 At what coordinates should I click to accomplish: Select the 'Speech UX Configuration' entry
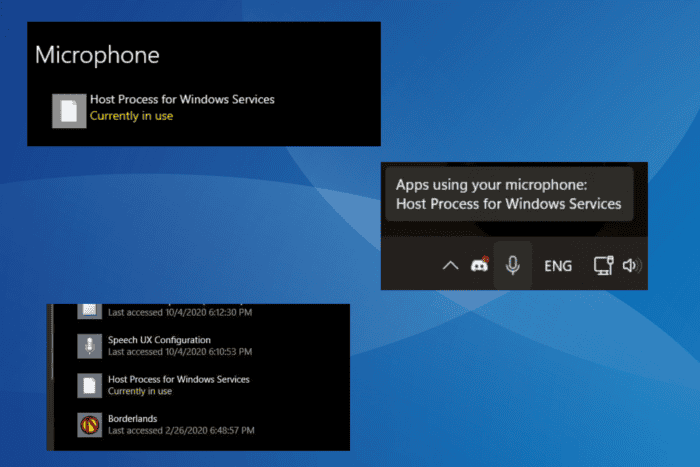[x=159, y=340]
